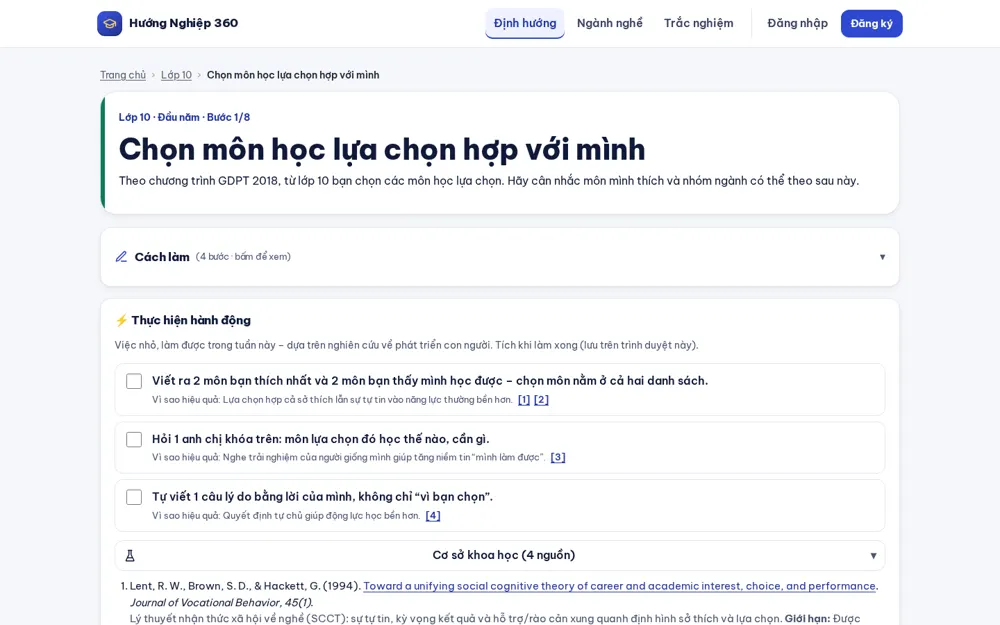Click the page title Chọn môn học lựa chọn hợp với mình

pos(381,150)
